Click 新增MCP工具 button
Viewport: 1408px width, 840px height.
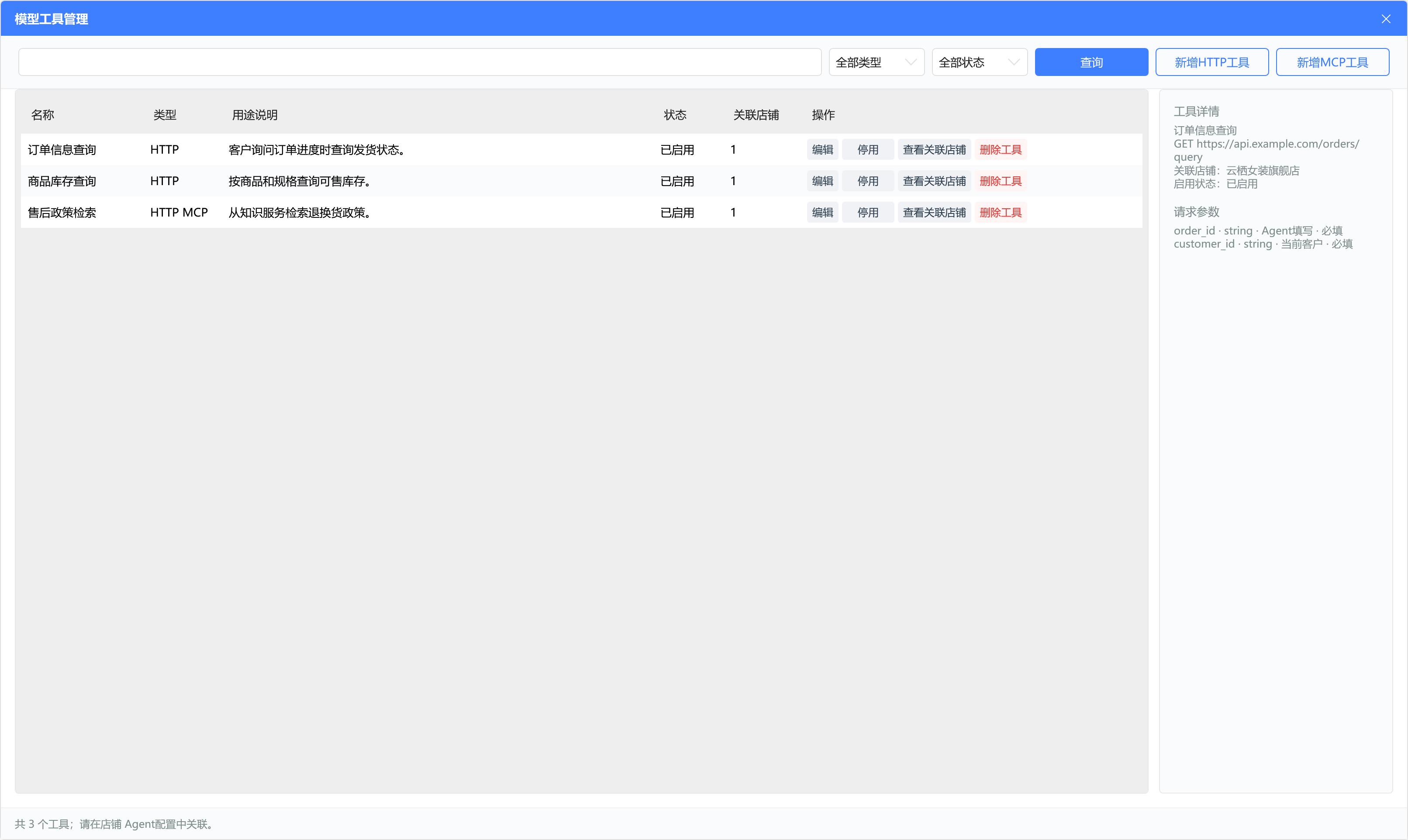(x=1332, y=62)
